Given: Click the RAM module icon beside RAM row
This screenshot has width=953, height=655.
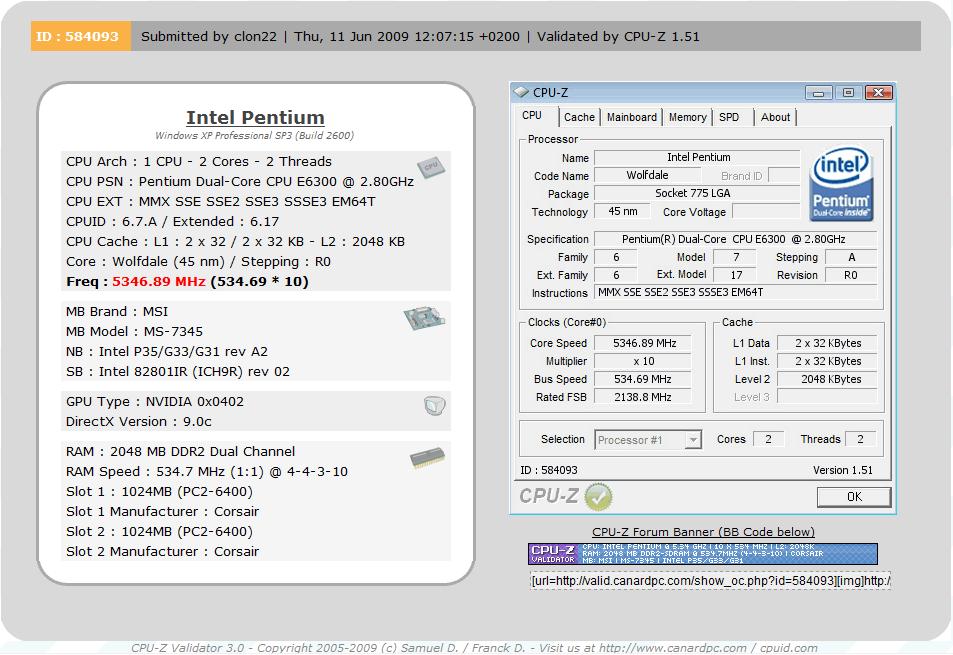Looking at the screenshot, I should click(427, 458).
